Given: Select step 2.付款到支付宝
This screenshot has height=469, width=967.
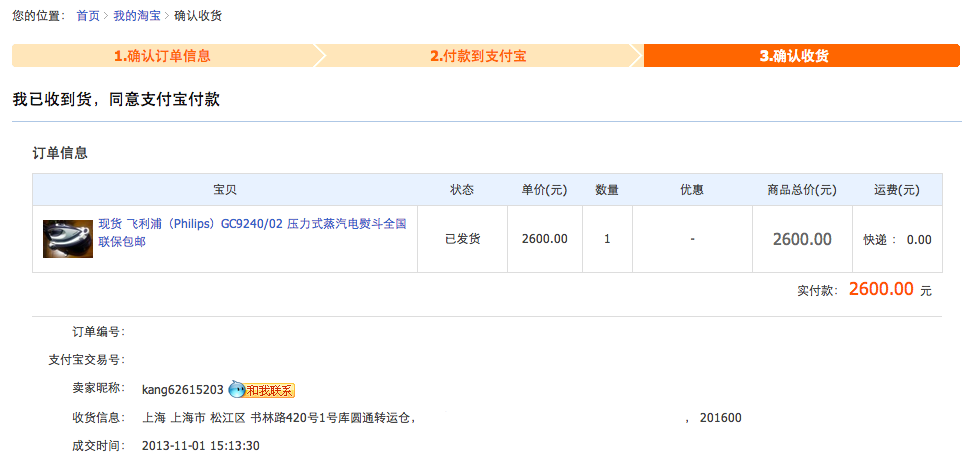Looking at the screenshot, I should coord(479,56).
